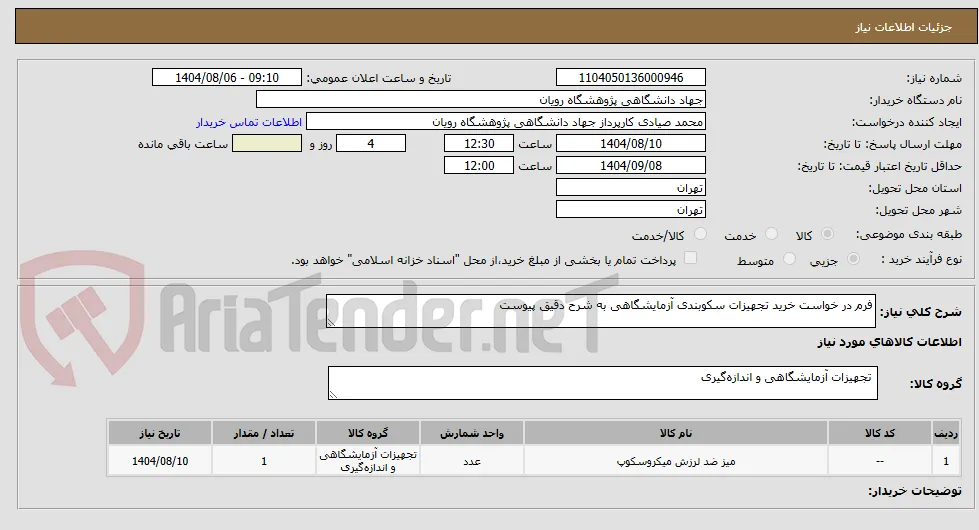Click the table date cell 1404/08/10

tap(160, 461)
